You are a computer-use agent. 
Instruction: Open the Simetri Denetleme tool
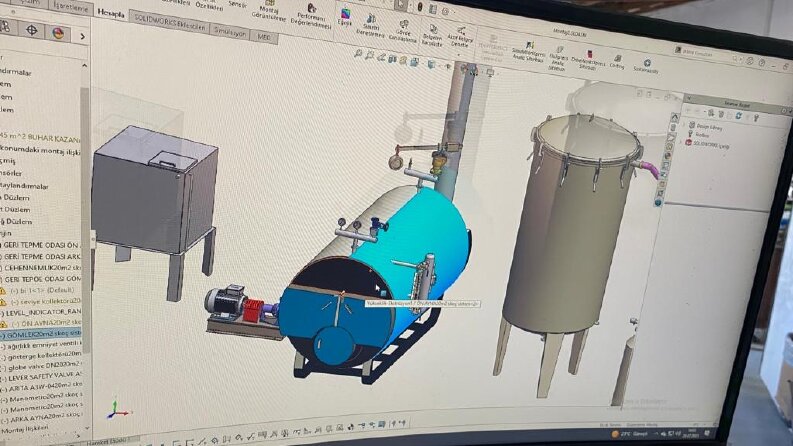pyautogui.click(x=370, y=26)
